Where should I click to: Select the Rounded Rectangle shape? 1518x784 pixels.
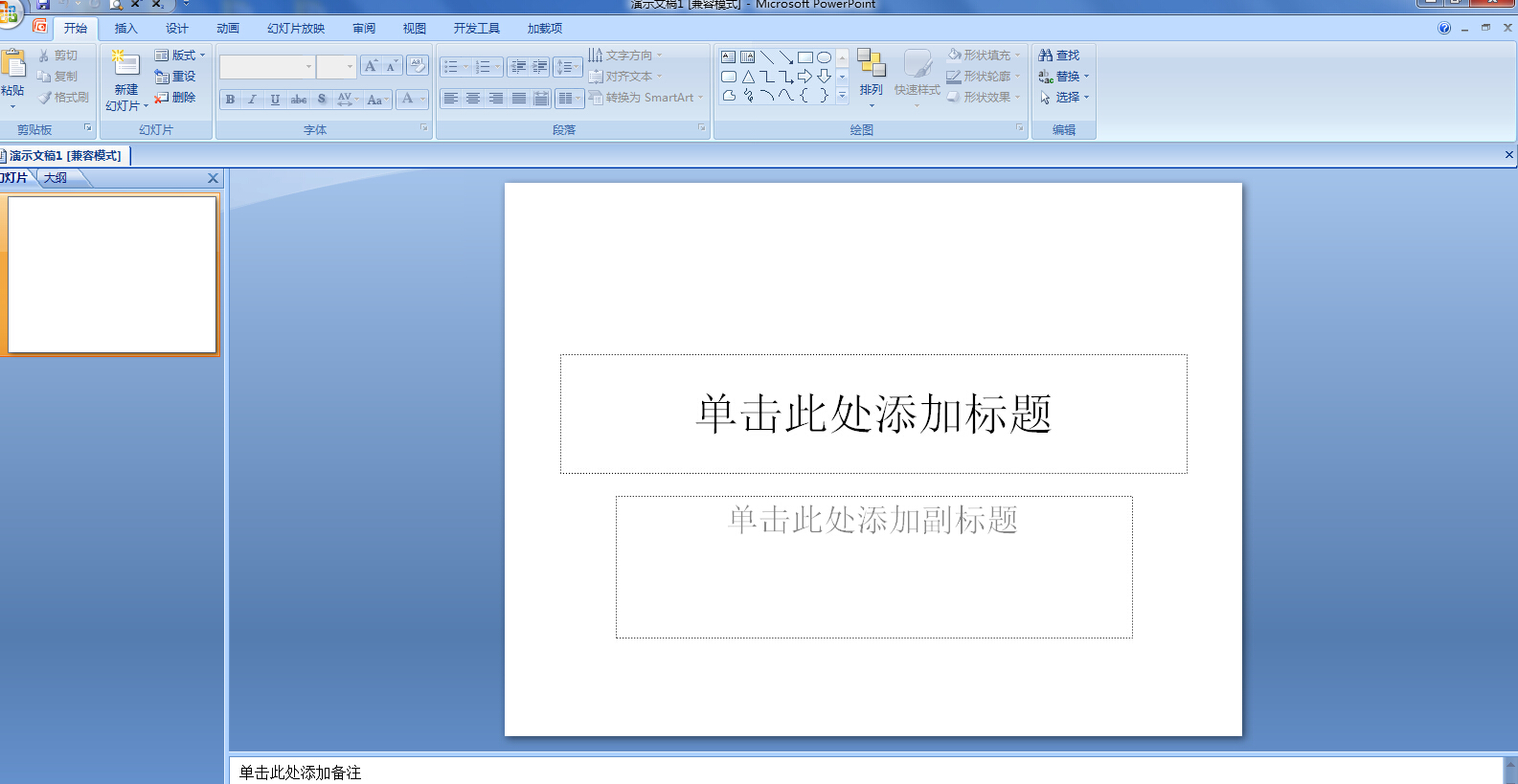click(729, 77)
